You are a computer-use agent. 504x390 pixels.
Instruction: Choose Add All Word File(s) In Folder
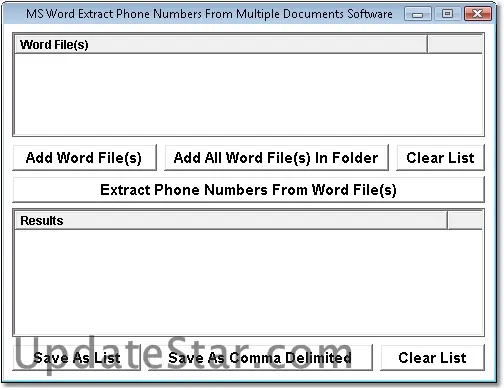tap(276, 158)
